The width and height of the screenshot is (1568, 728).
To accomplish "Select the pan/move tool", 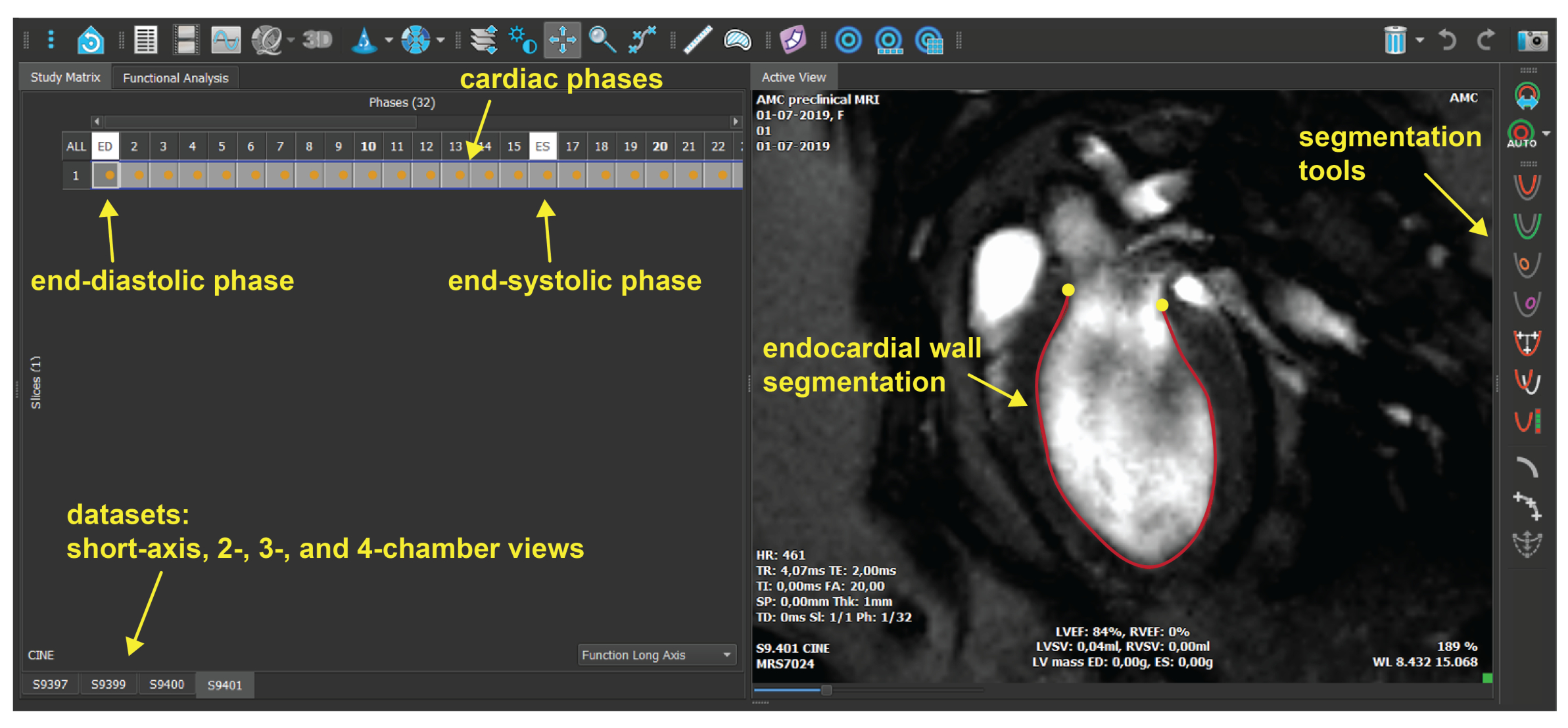I will click(562, 40).
